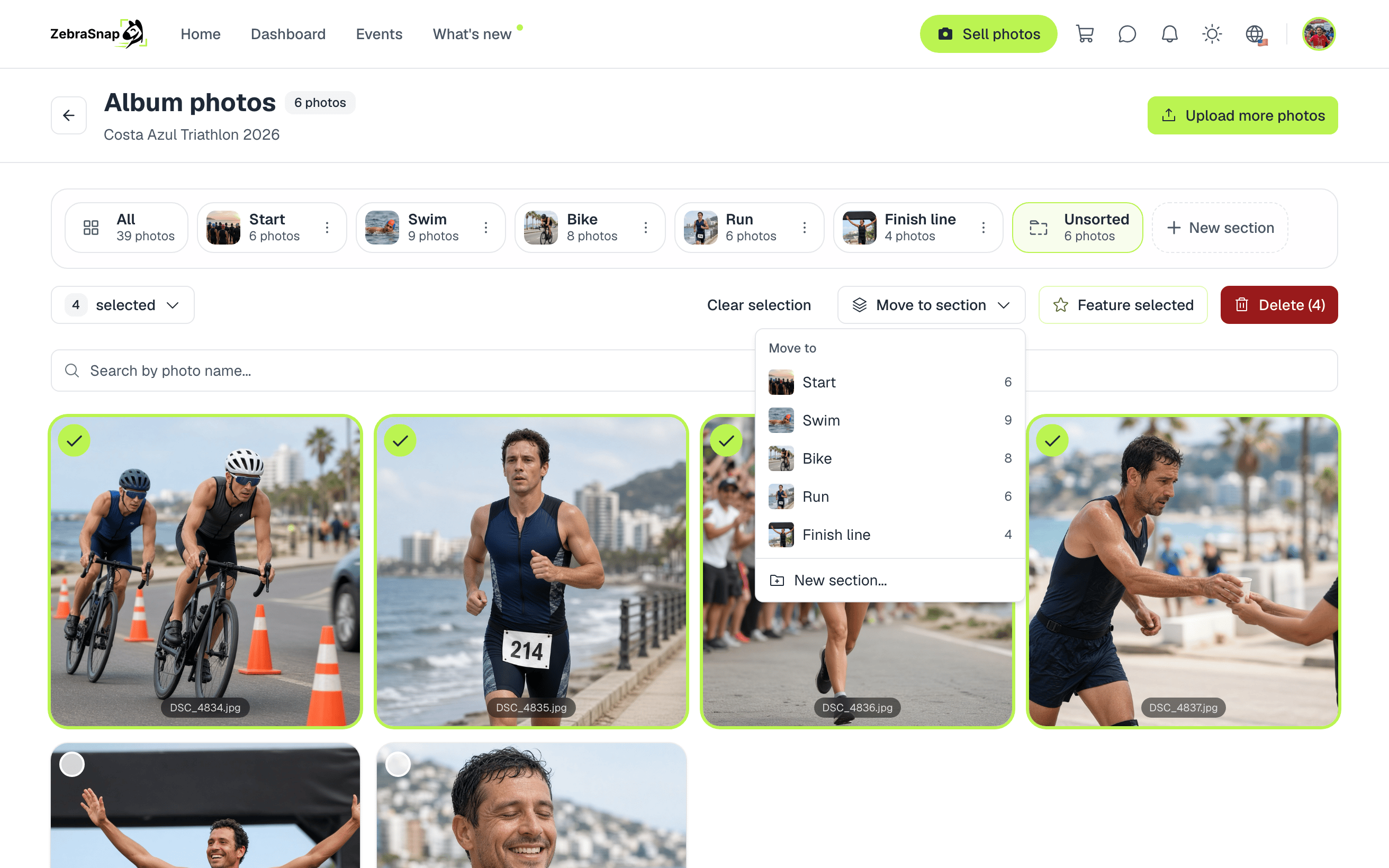Click Upload more photos button
The image size is (1389, 868).
point(1243,115)
